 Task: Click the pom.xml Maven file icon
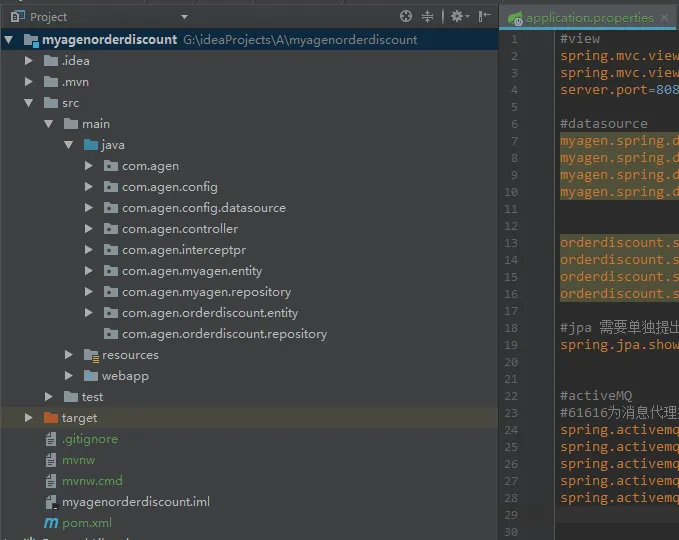[51, 523]
